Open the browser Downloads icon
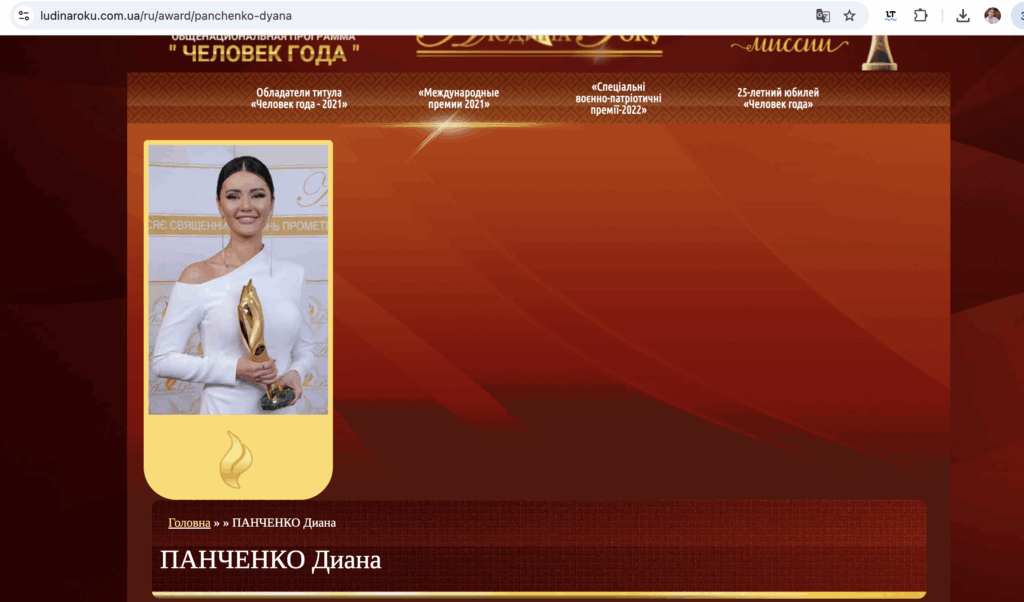Image resolution: width=1024 pixels, height=602 pixels. click(963, 16)
